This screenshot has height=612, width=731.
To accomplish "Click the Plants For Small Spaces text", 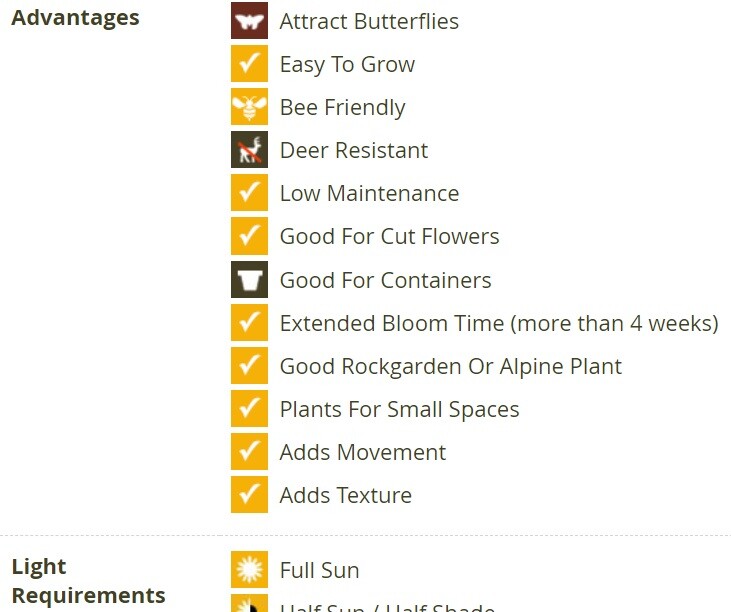I will (400, 410).
